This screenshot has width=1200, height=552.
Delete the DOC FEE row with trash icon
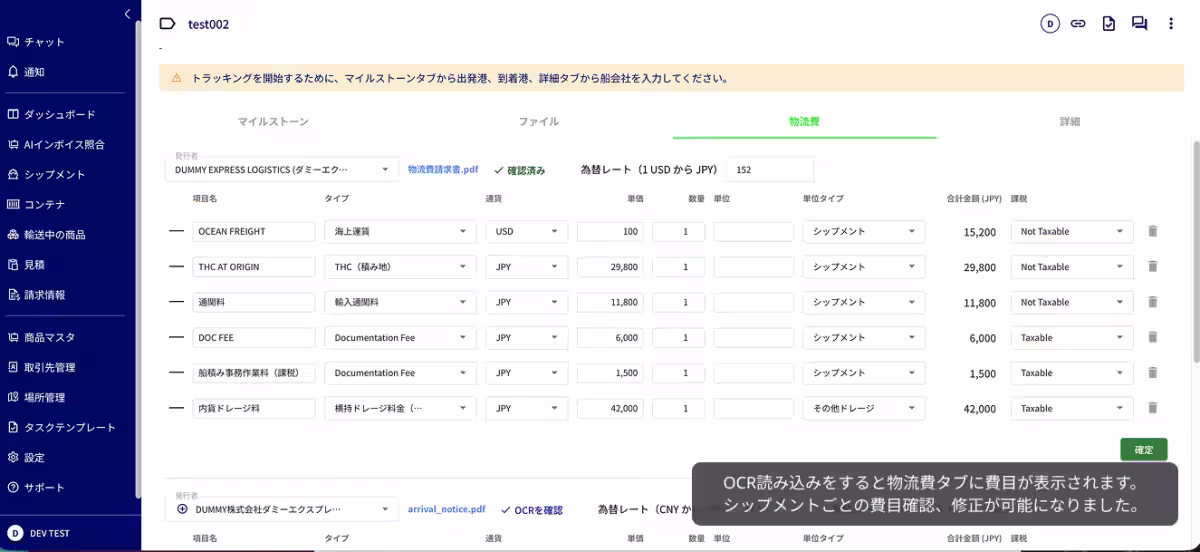[1152, 337]
